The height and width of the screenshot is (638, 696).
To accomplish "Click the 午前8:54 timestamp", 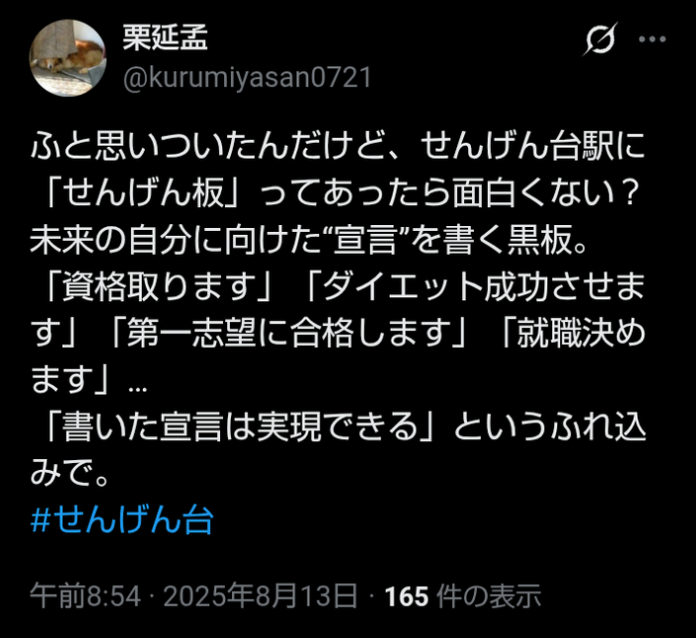I will tap(85, 596).
